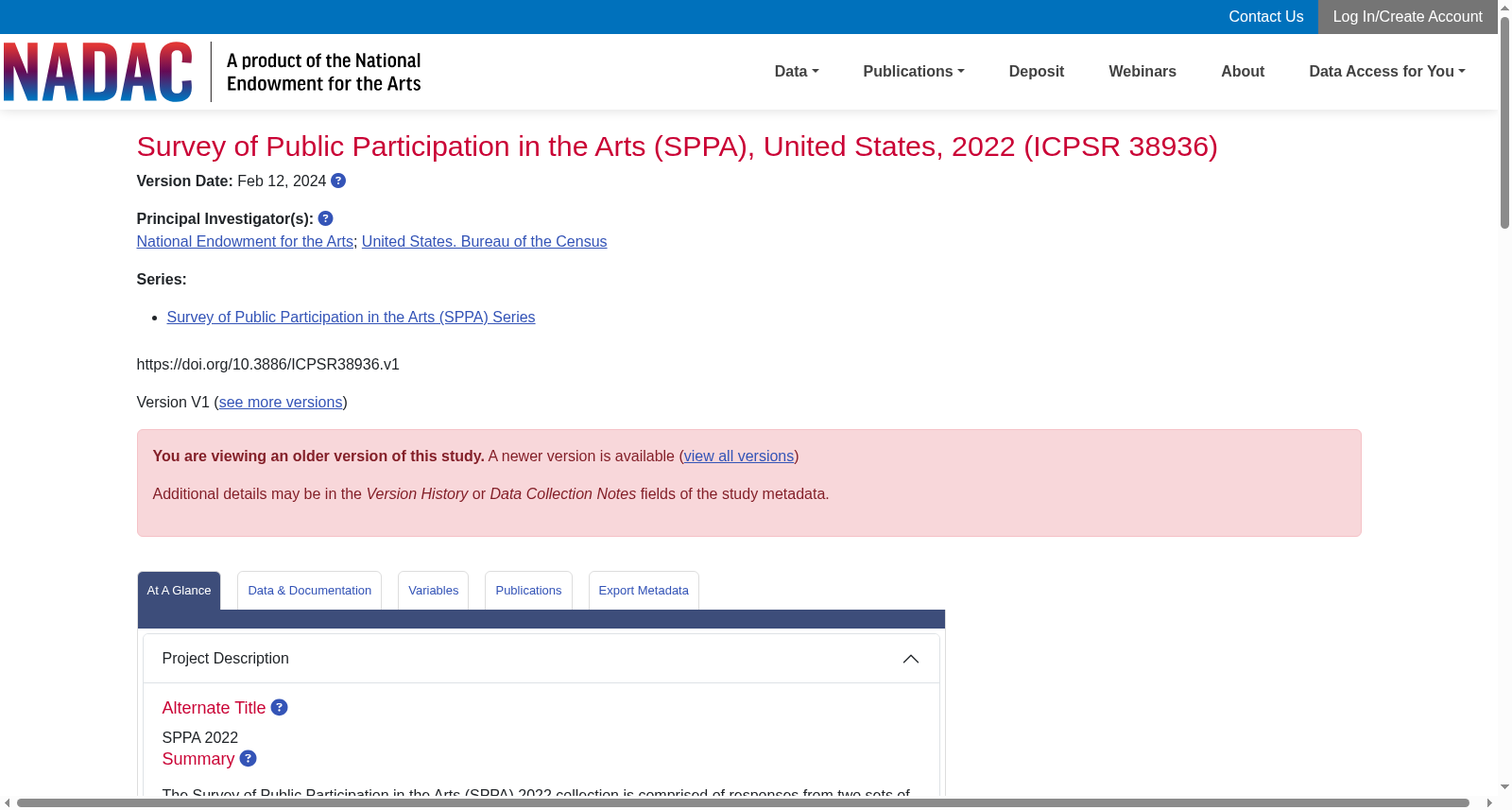Image resolution: width=1512 pixels, height=810 pixels.
Task: Click the vertical scrollbar thumb
Action: click(1504, 121)
